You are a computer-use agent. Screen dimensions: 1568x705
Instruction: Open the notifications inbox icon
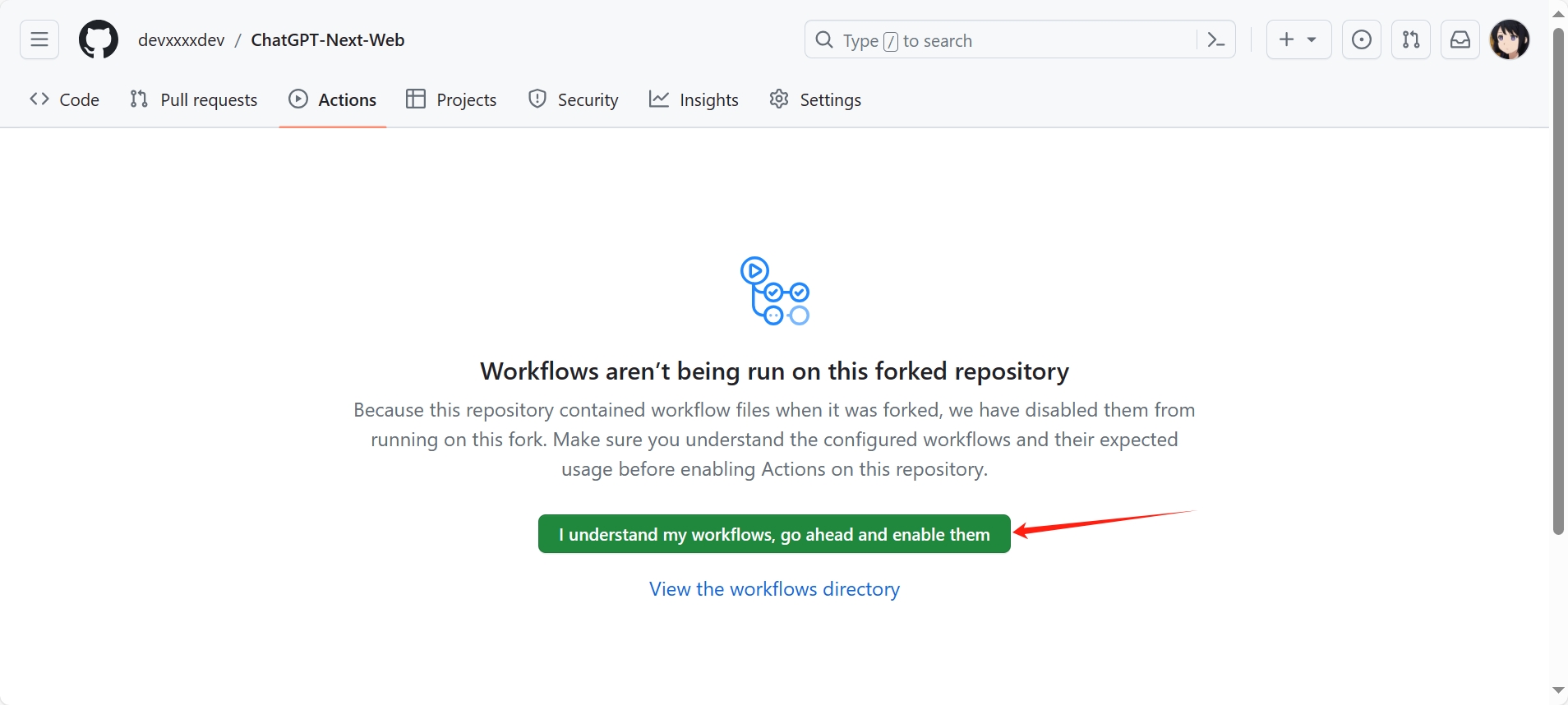(1460, 39)
